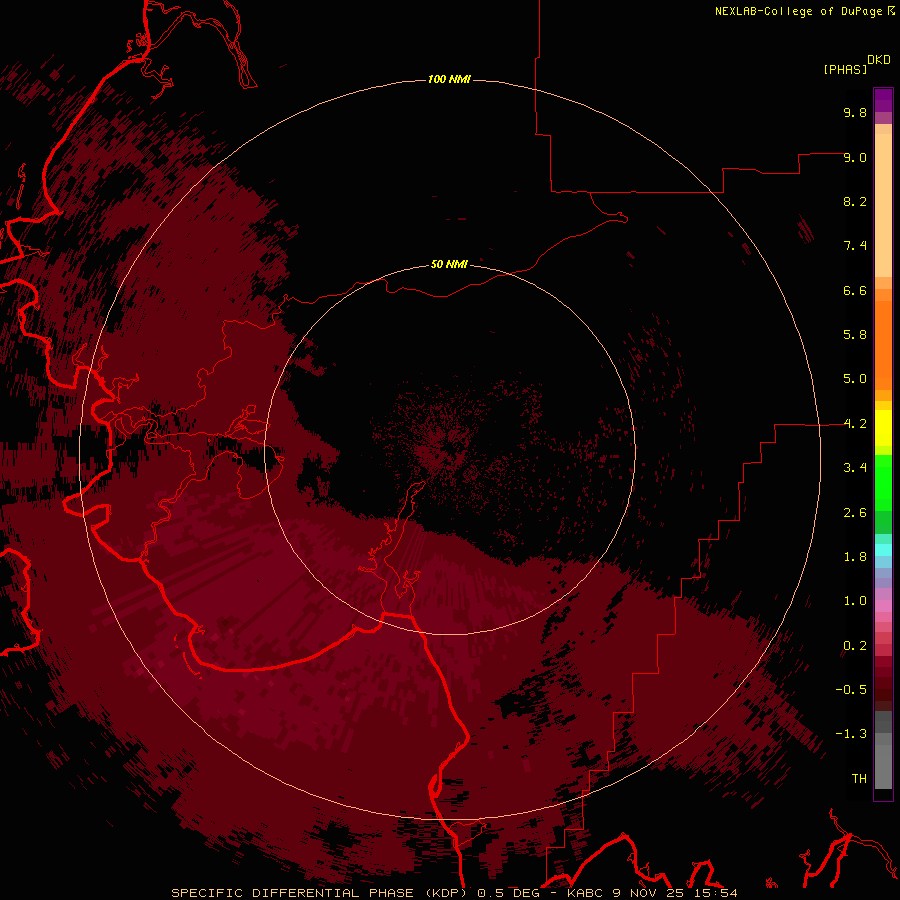The width and height of the screenshot is (900, 900).
Task: Pick the pink segment of the color bar
Action: (x=883, y=606)
